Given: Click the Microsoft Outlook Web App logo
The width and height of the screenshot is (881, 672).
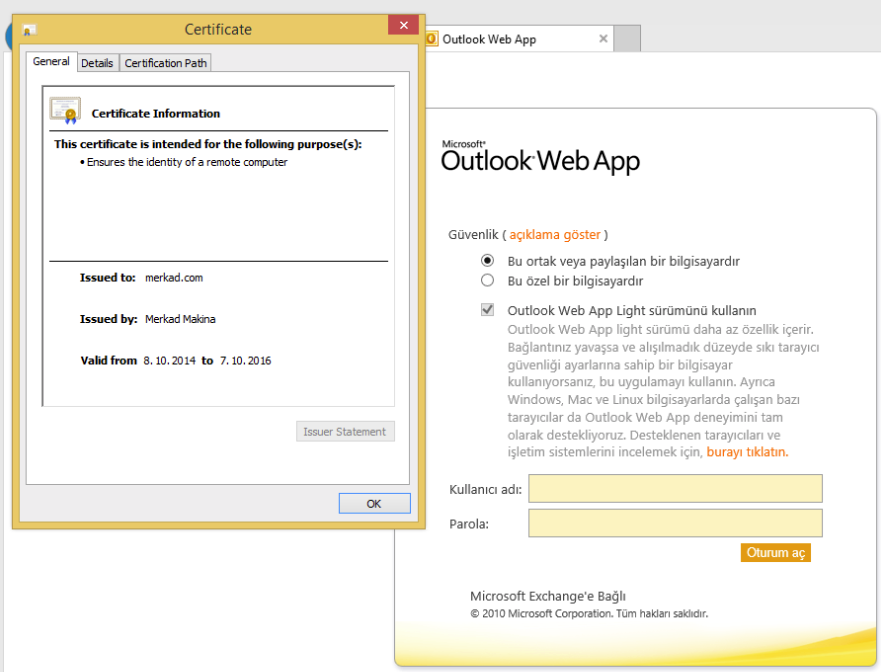Looking at the screenshot, I should click(x=541, y=157).
